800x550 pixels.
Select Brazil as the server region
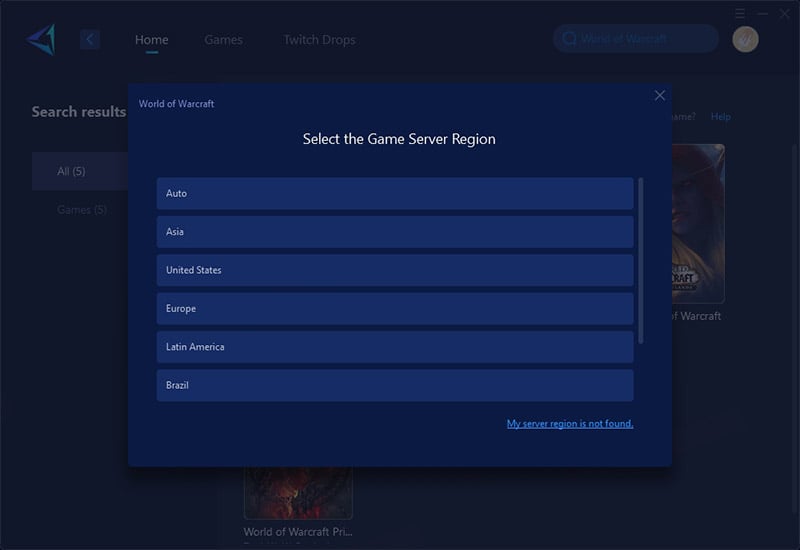(394, 385)
